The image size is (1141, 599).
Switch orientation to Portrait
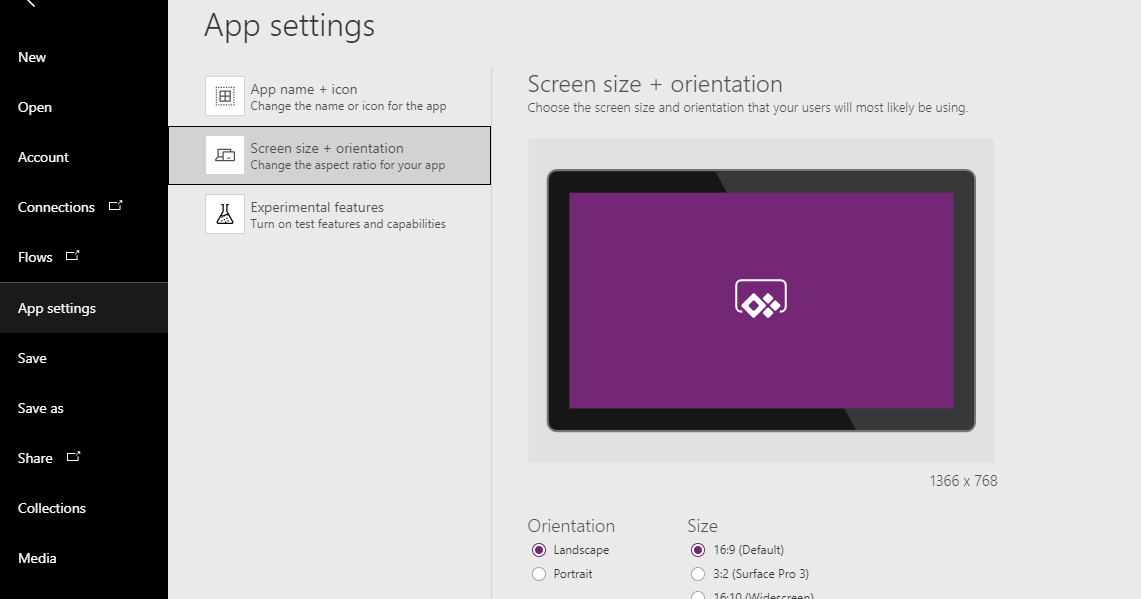click(539, 573)
